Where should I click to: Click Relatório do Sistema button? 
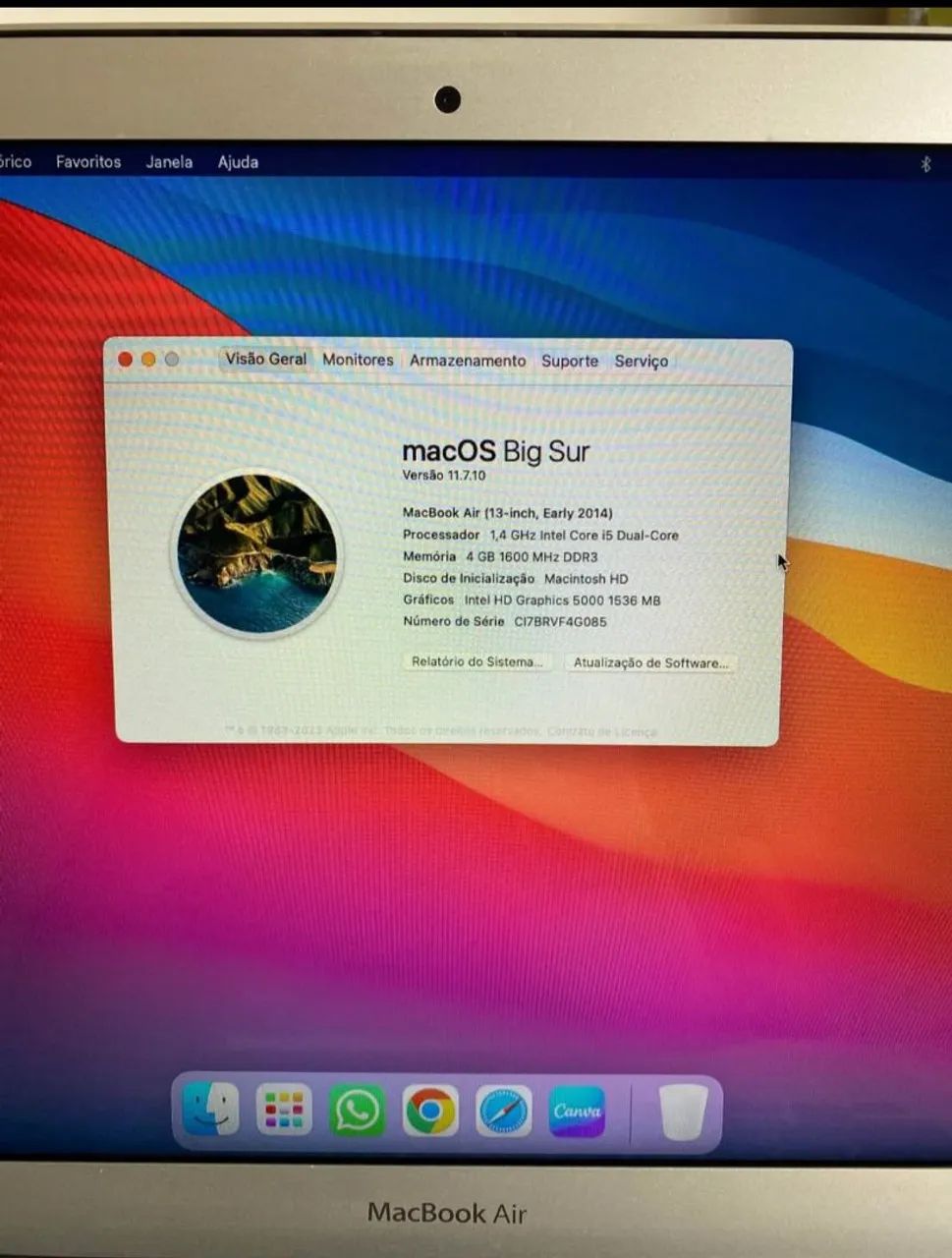pyautogui.click(x=477, y=662)
